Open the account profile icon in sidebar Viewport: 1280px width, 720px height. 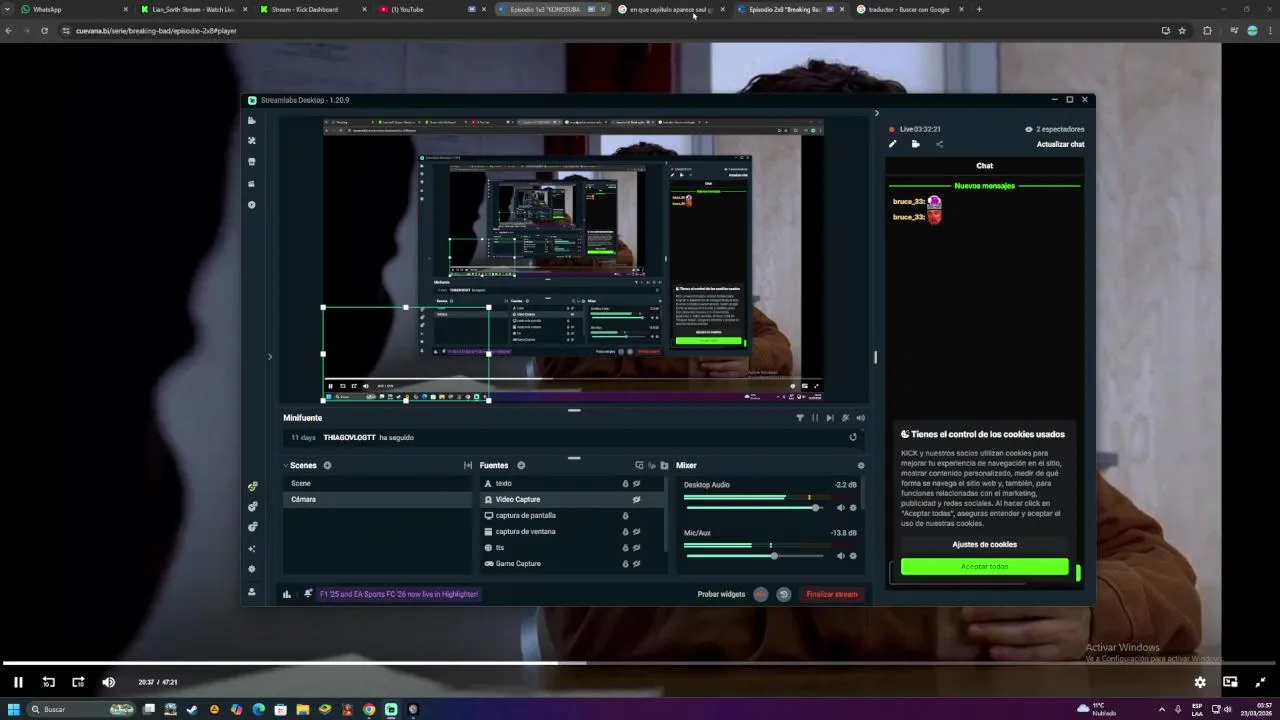click(252, 592)
